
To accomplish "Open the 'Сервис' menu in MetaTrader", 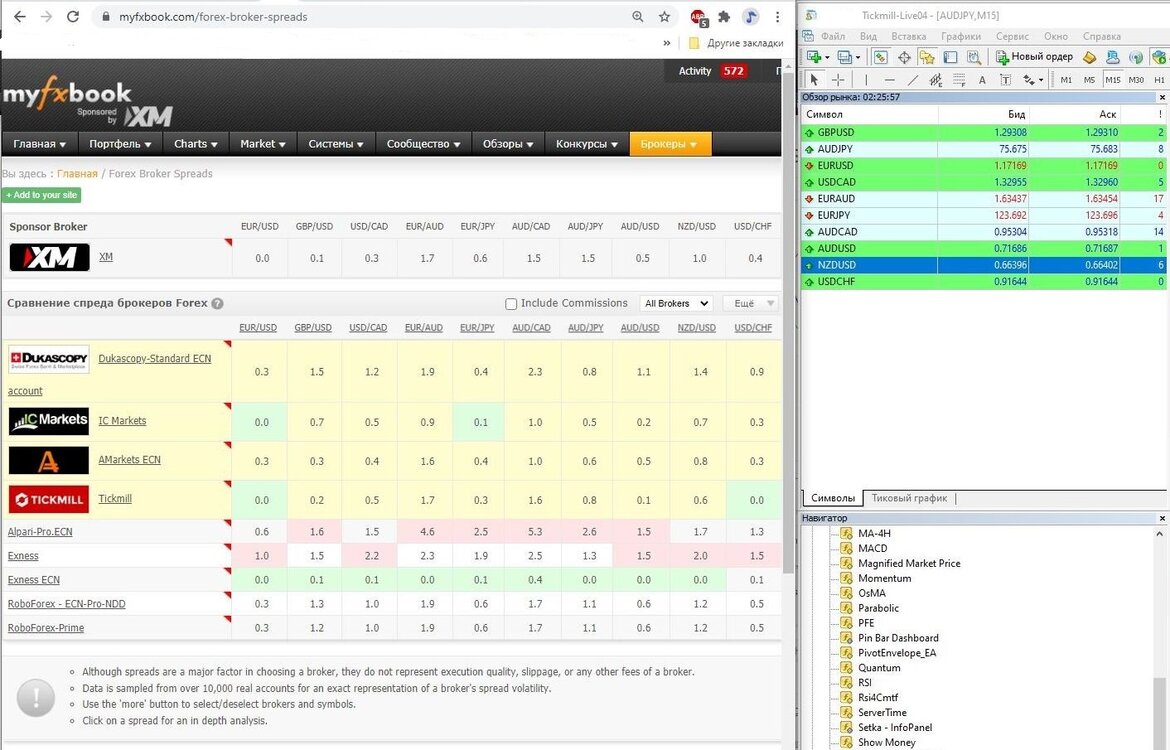I will coord(1012,36).
